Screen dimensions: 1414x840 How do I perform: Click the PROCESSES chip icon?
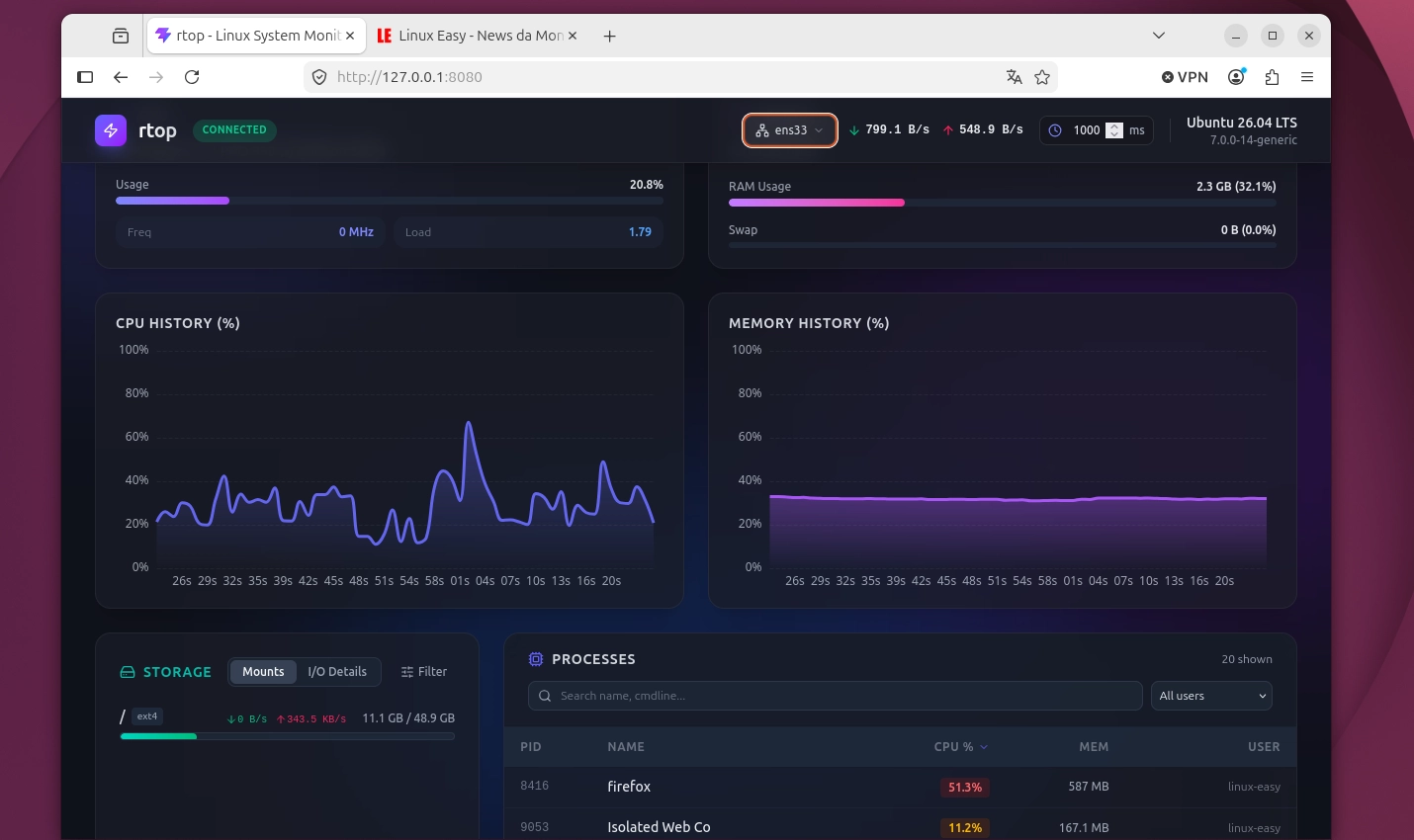[536, 659]
